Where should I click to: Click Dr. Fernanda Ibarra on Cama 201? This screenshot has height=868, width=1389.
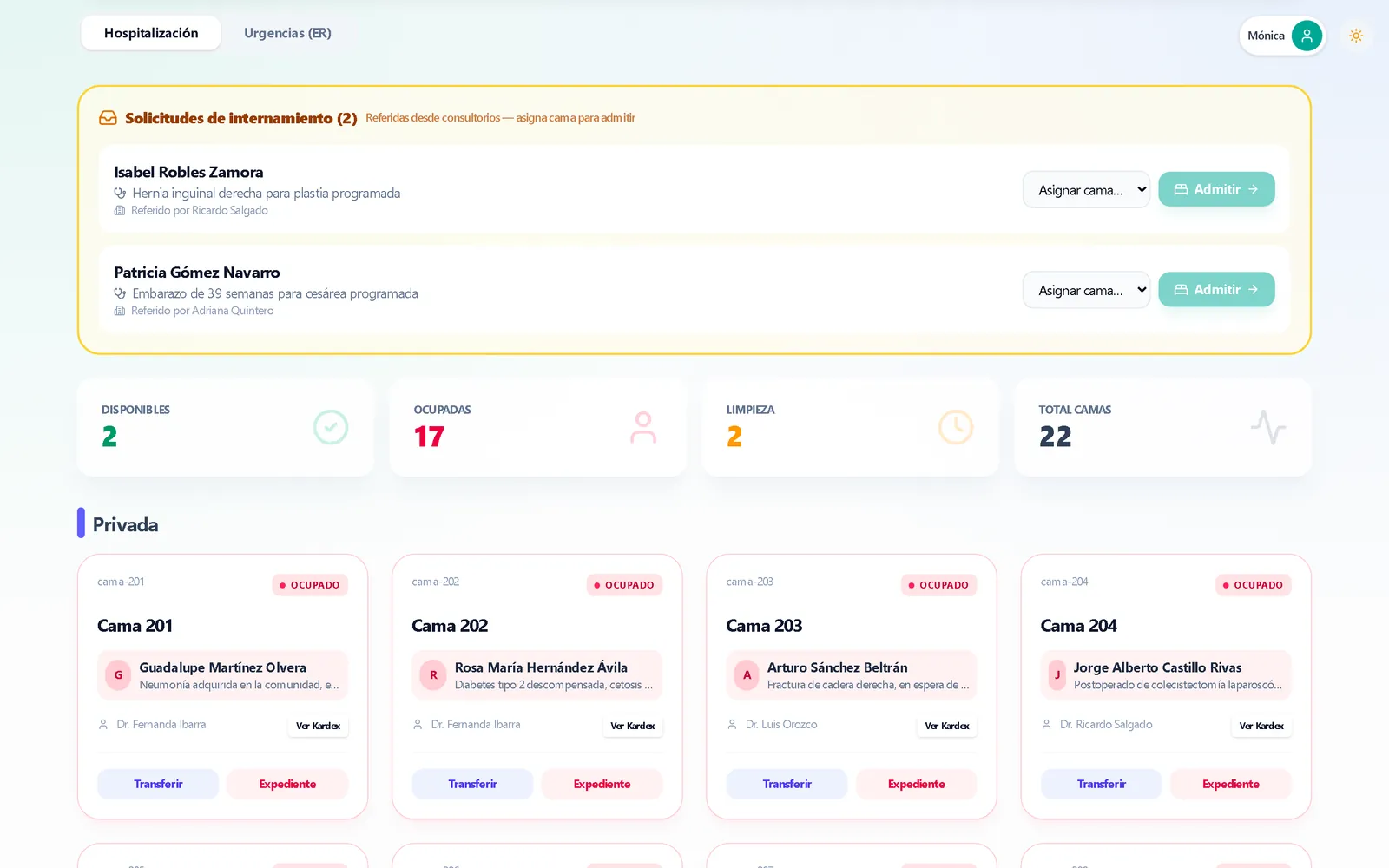pos(161,725)
